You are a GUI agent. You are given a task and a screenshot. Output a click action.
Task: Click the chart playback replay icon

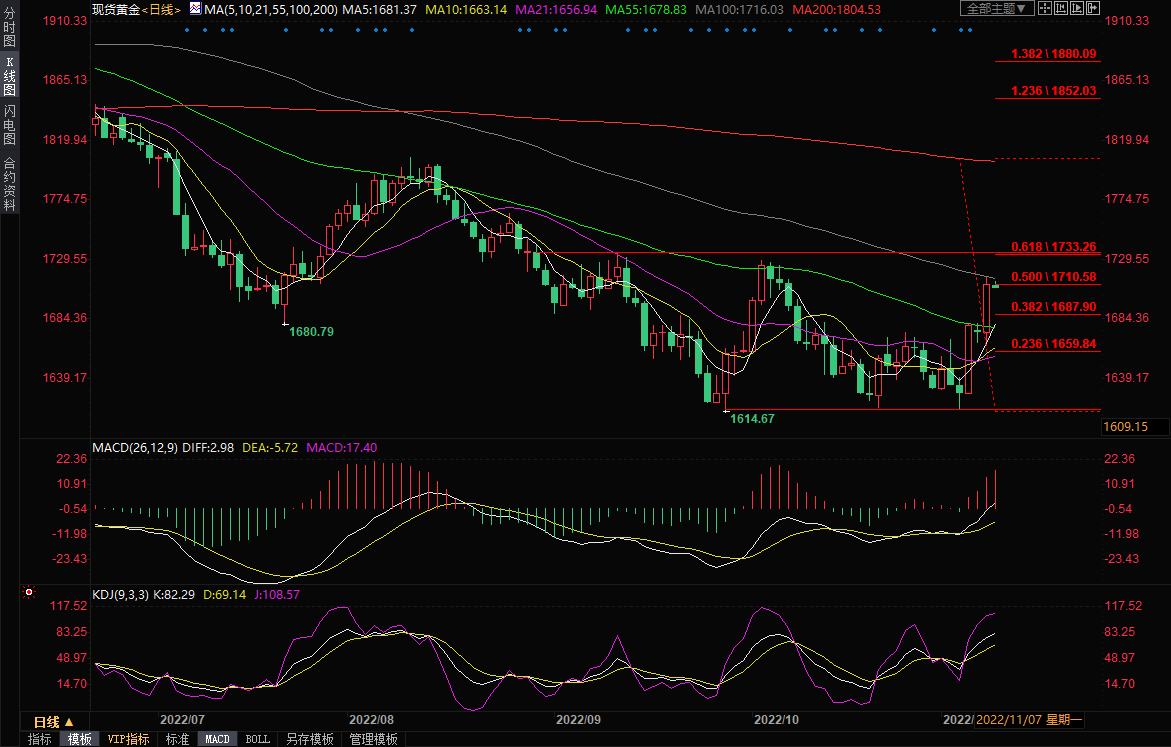point(1077,8)
